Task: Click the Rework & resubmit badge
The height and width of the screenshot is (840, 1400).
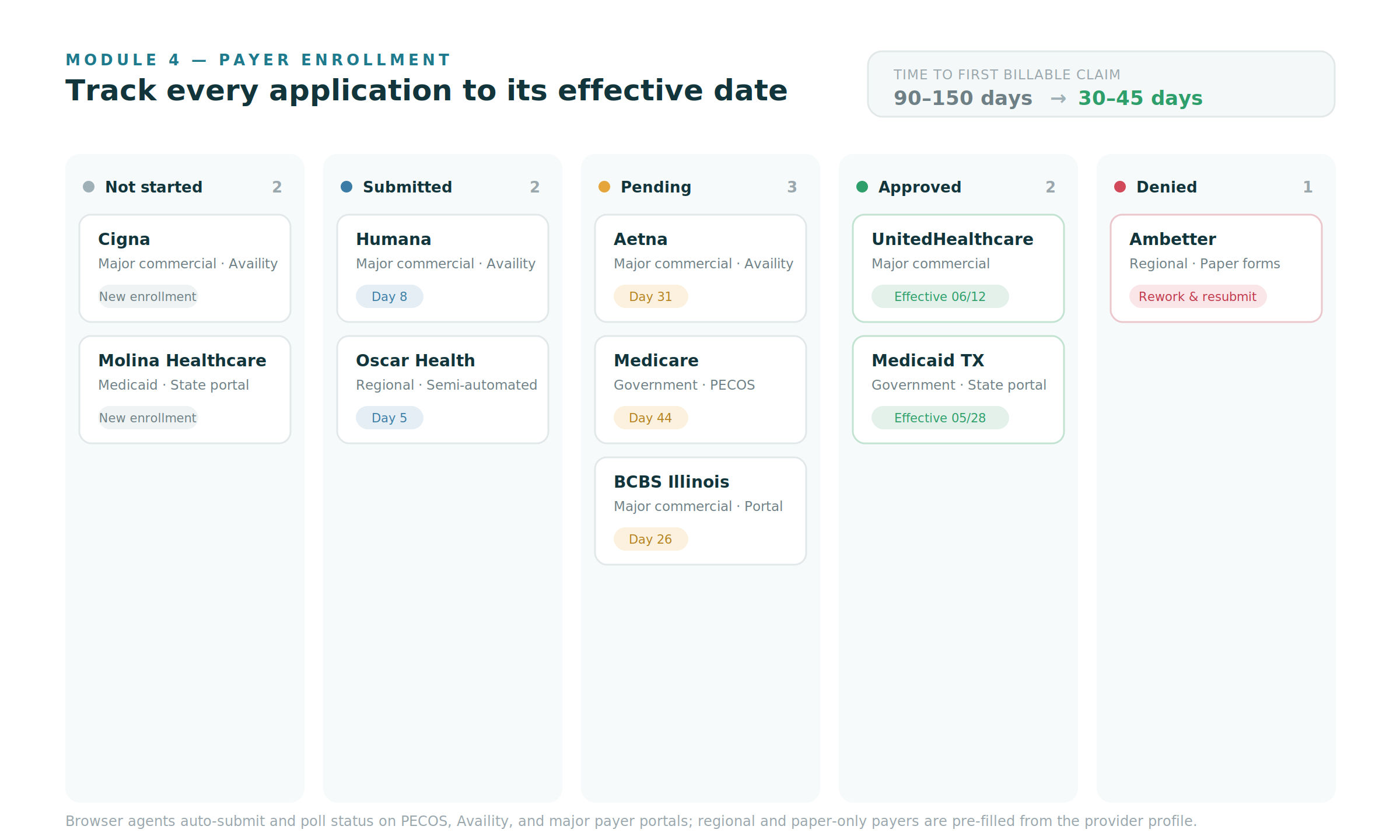Action: 1198,296
